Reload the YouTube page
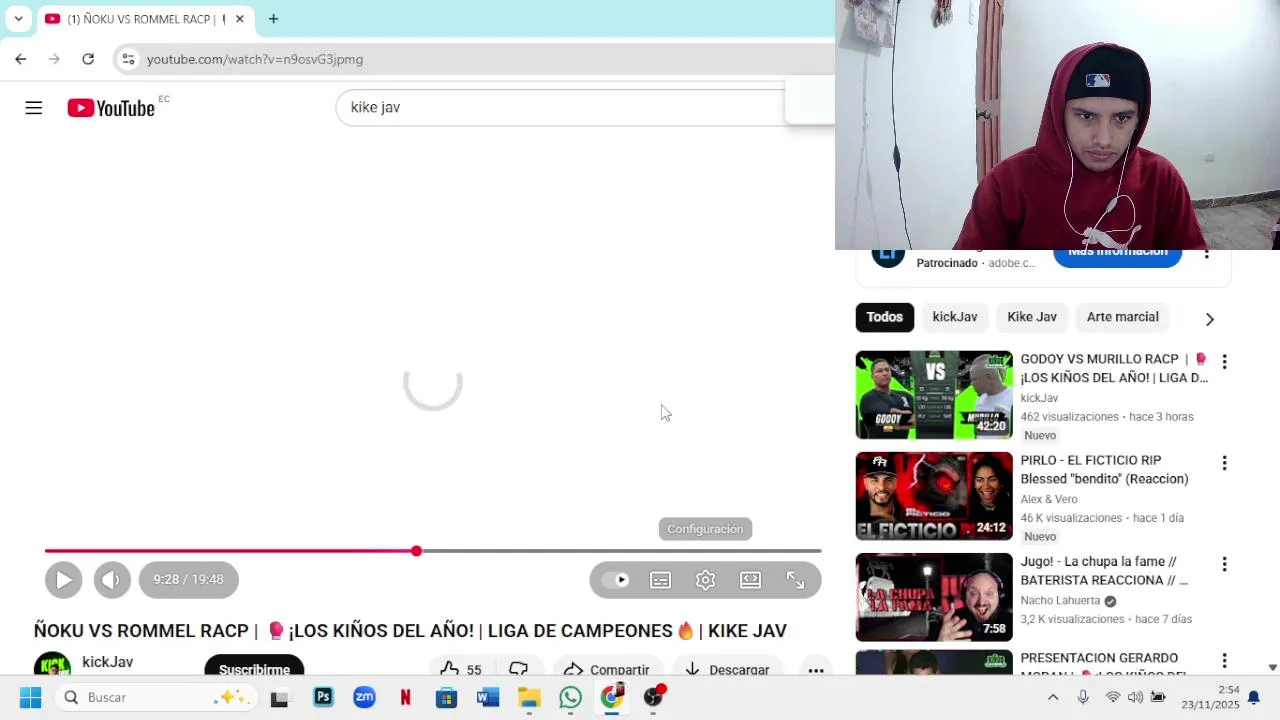Screen dimensions: 1280x720 pos(88,59)
